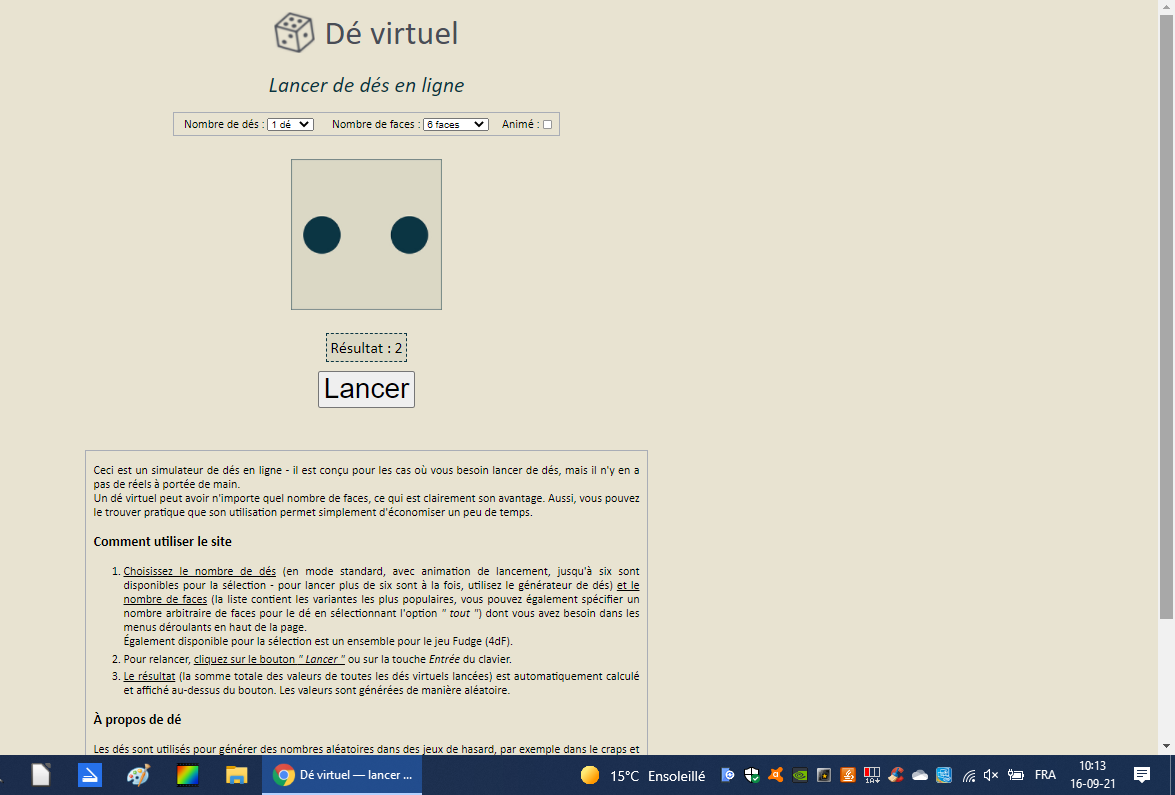The width and height of the screenshot is (1175, 795).
Task: Click the FRA language indicator
Action: coord(1045,775)
